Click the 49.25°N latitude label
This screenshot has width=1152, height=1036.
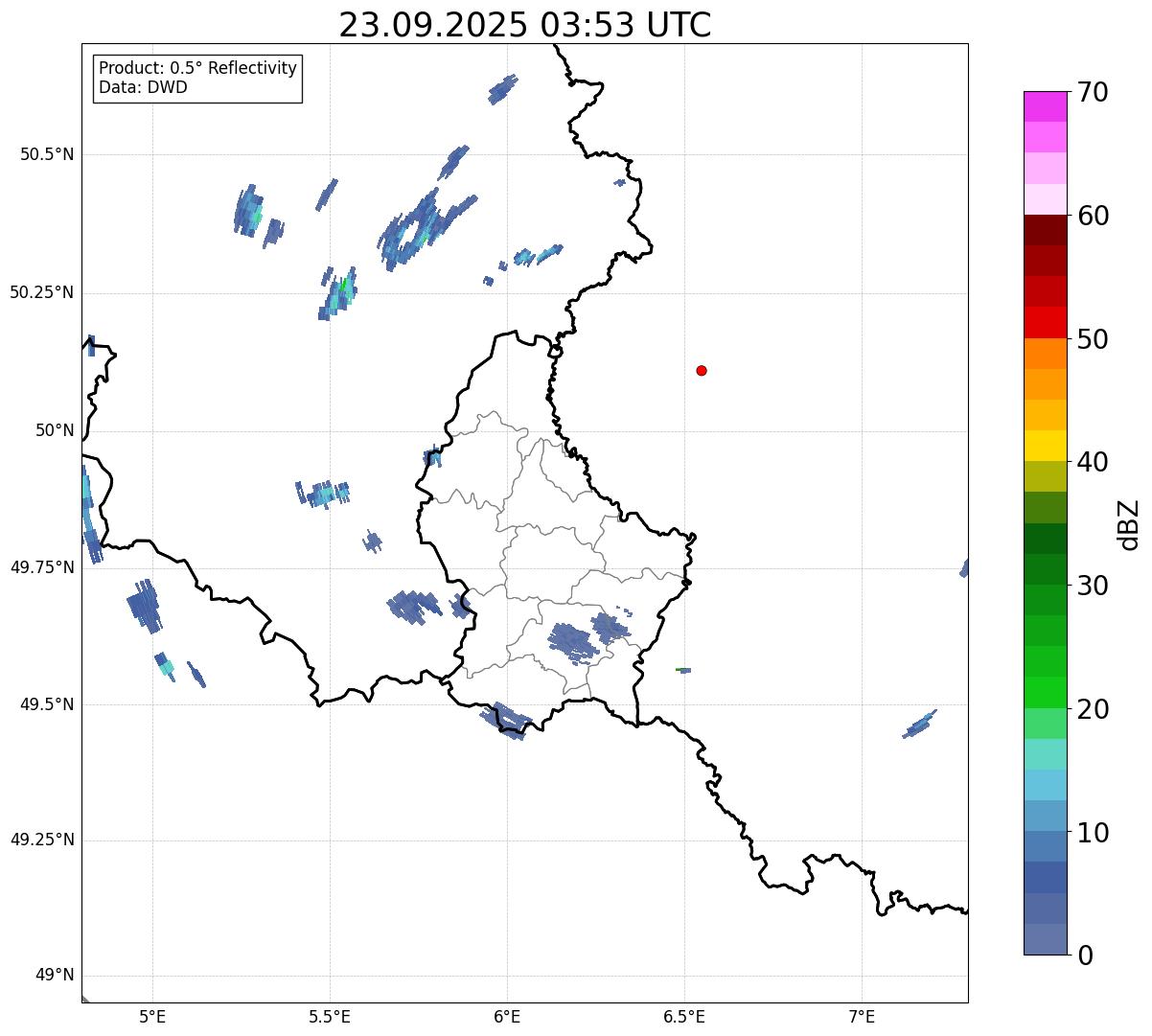pyautogui.click(x=42, y=840)
